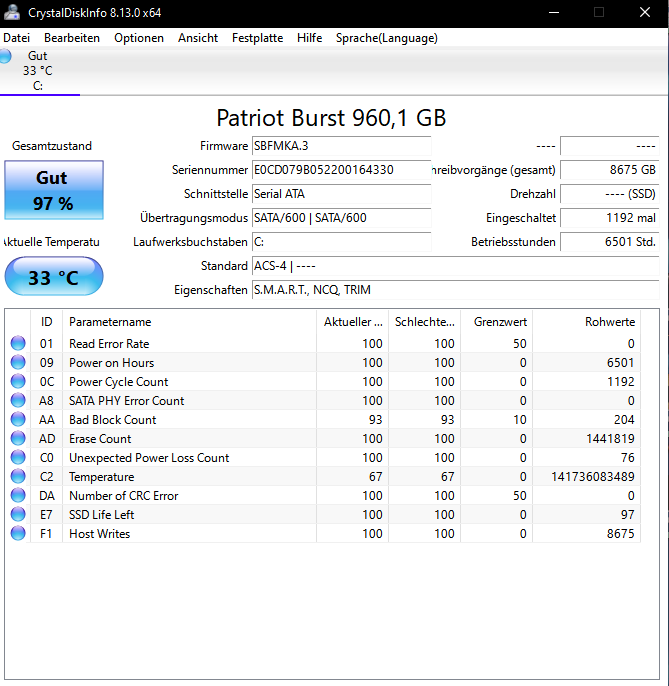Click the 8675 GB total writes field
The width and height of the screenshot is (669, 686).
click(609, 170)
